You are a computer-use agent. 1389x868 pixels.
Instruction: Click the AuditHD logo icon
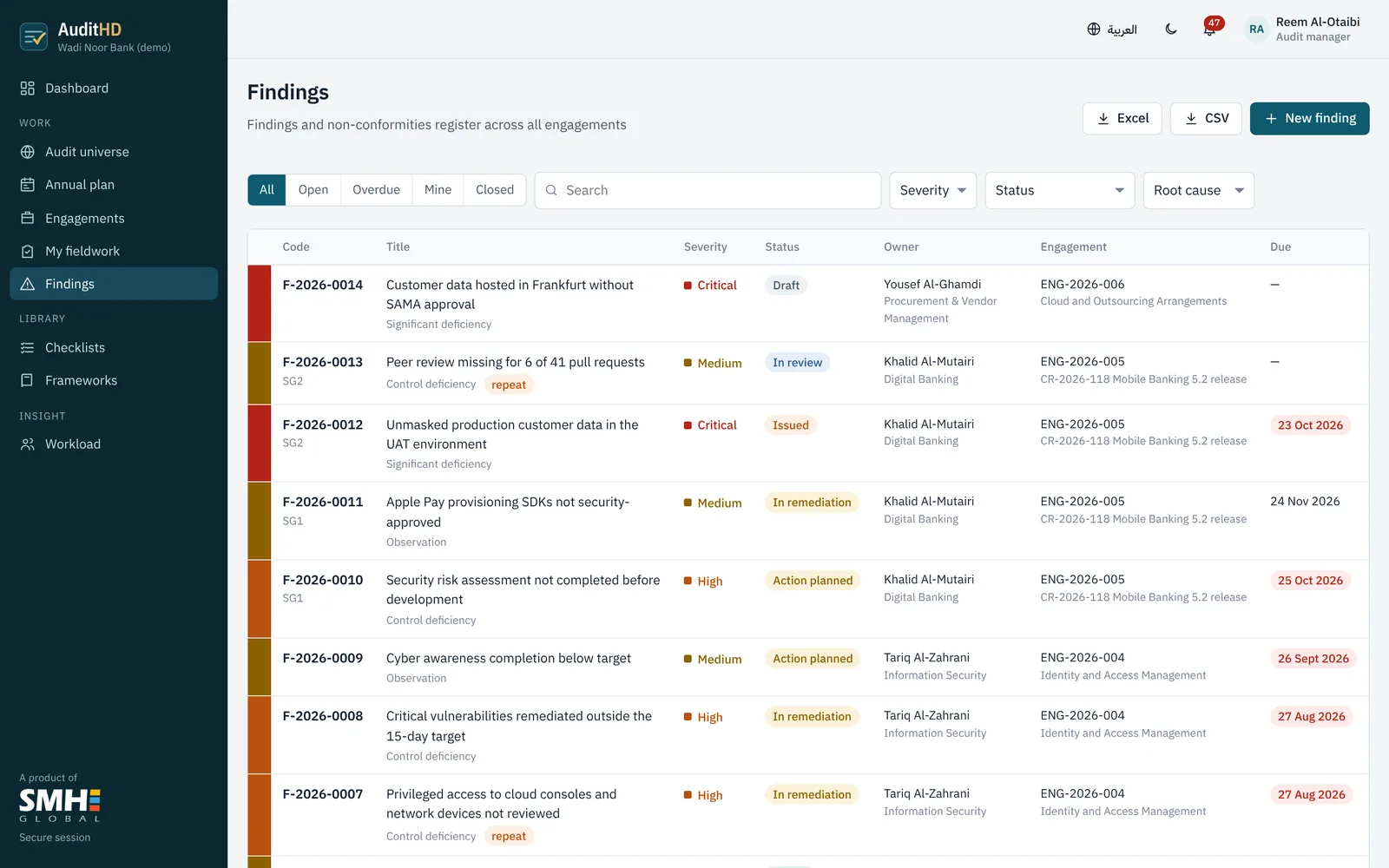pyautogui.click(x=34, y=36)
